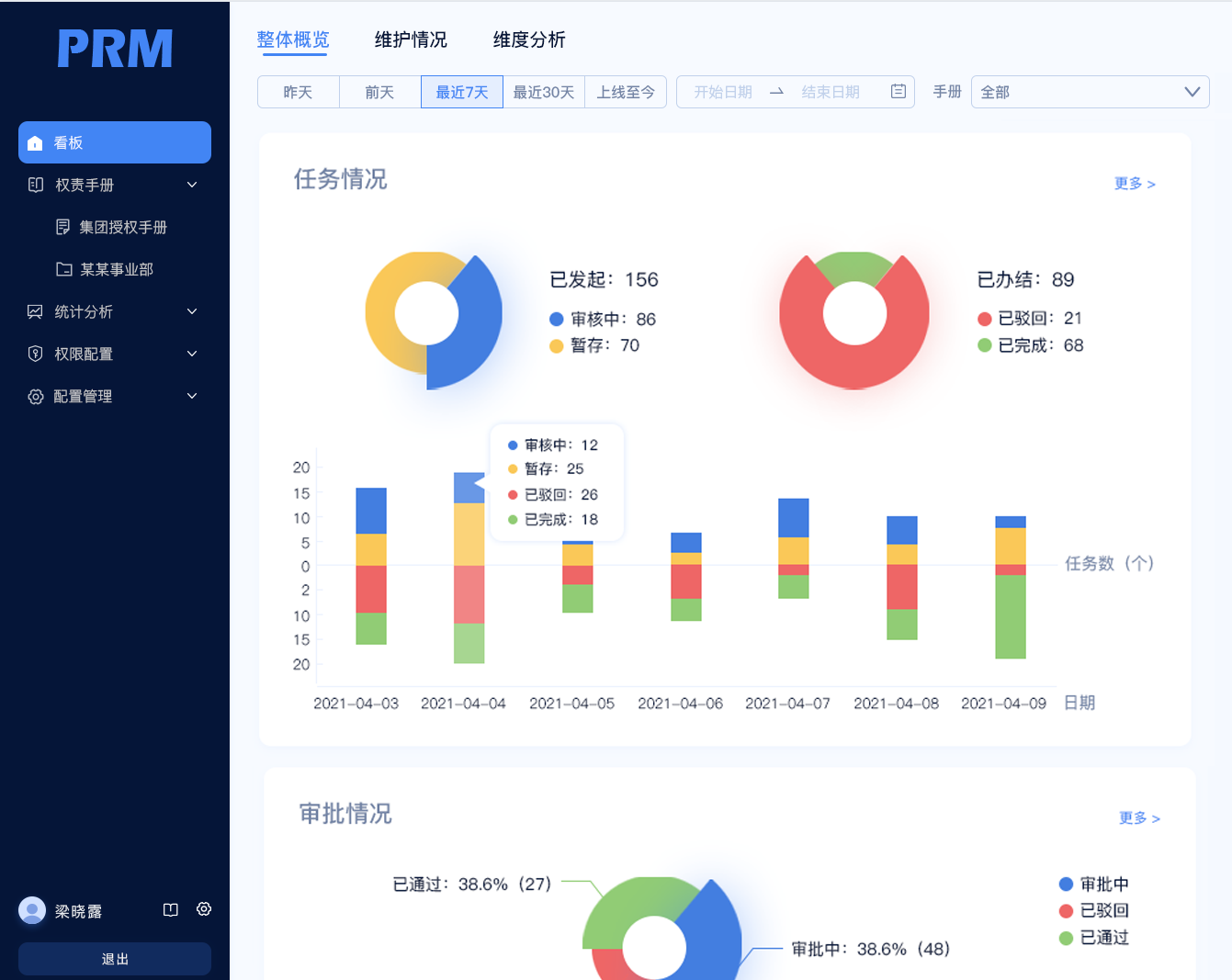Image resolution: width=1232 pixels, height=980 pixels.
Task: Click the green segment of 已办结 donut chart
Action: pyautogui.click(x=853, y=265)
